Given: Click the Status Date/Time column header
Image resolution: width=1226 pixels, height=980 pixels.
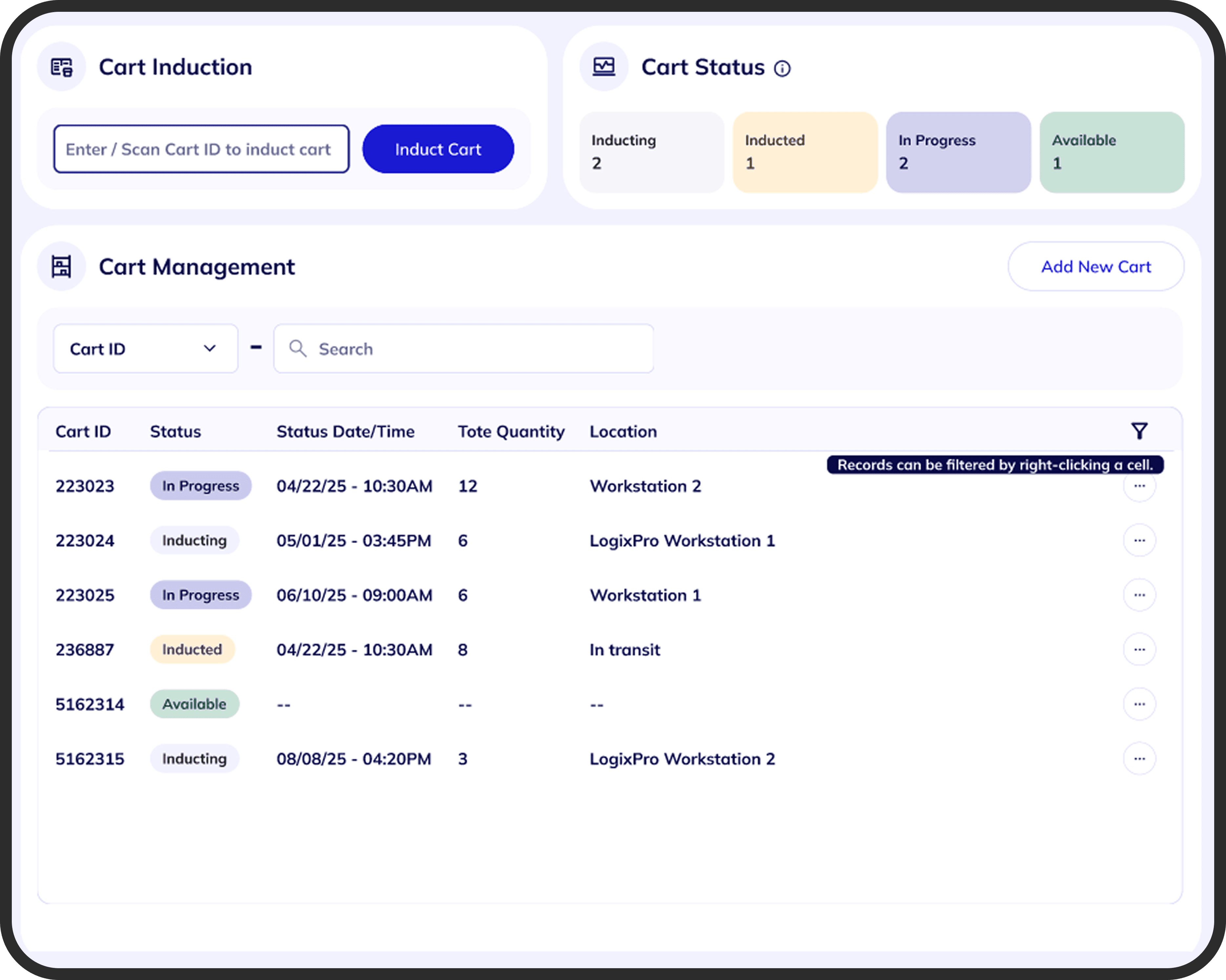Looking at the screenshot, I should tap(346, 432).
